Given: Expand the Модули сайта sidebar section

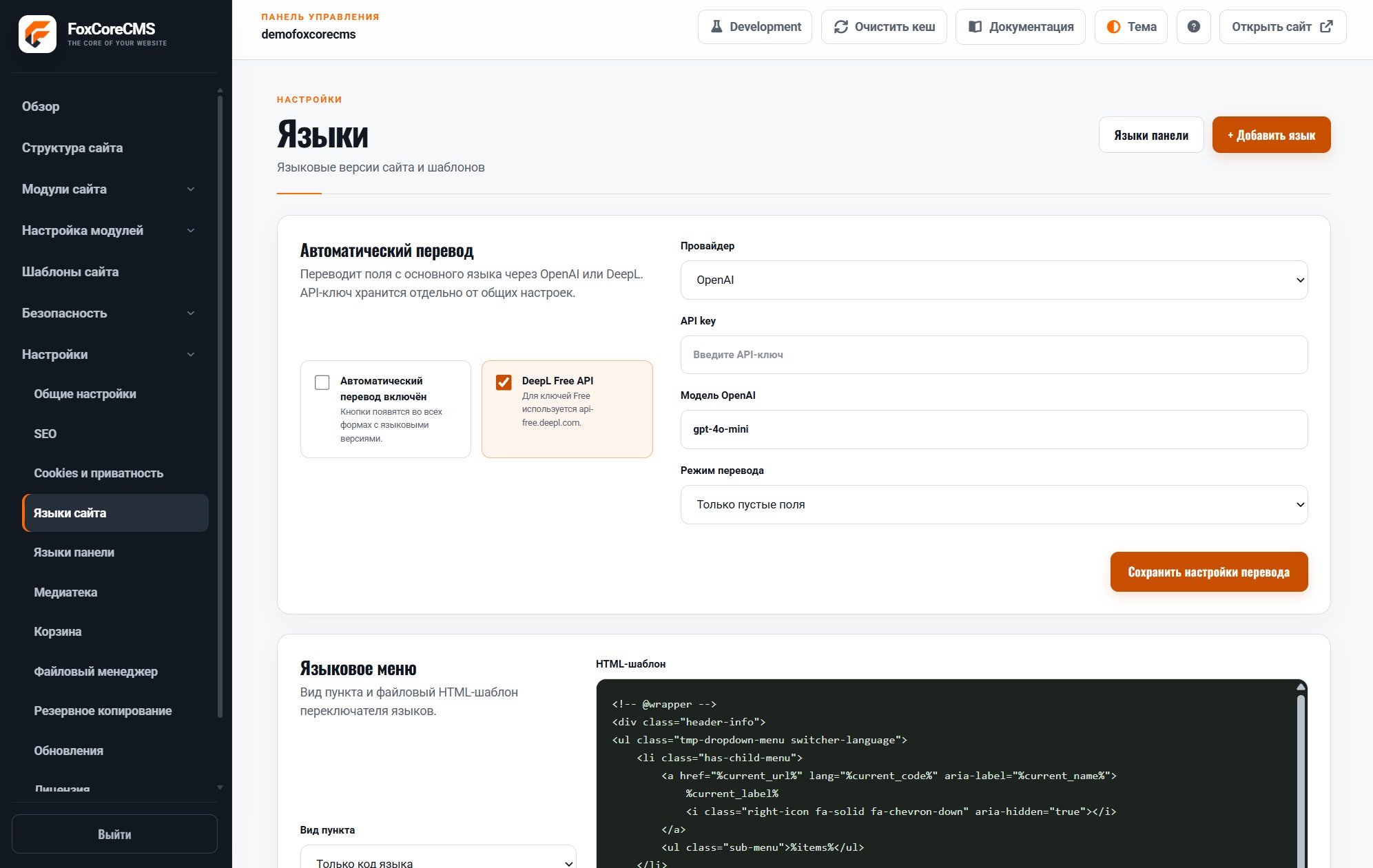Looking at the screenshot, I should click(x=109, y=189).
